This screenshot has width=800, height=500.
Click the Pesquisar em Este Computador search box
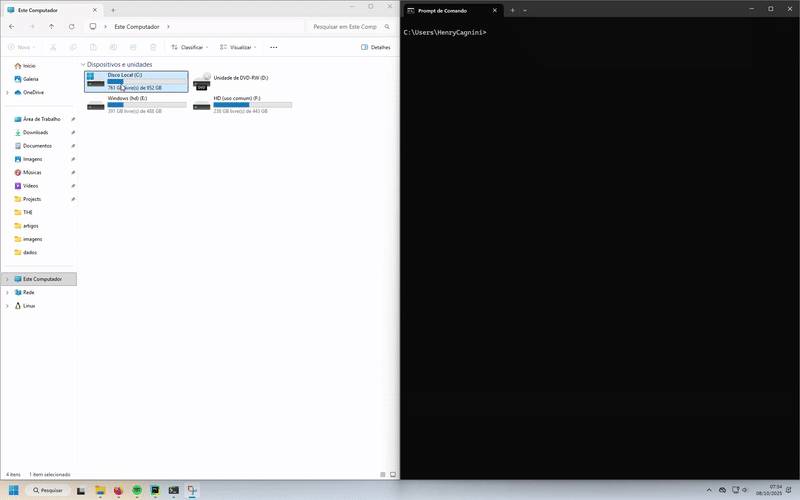click(x=346, y=26)
